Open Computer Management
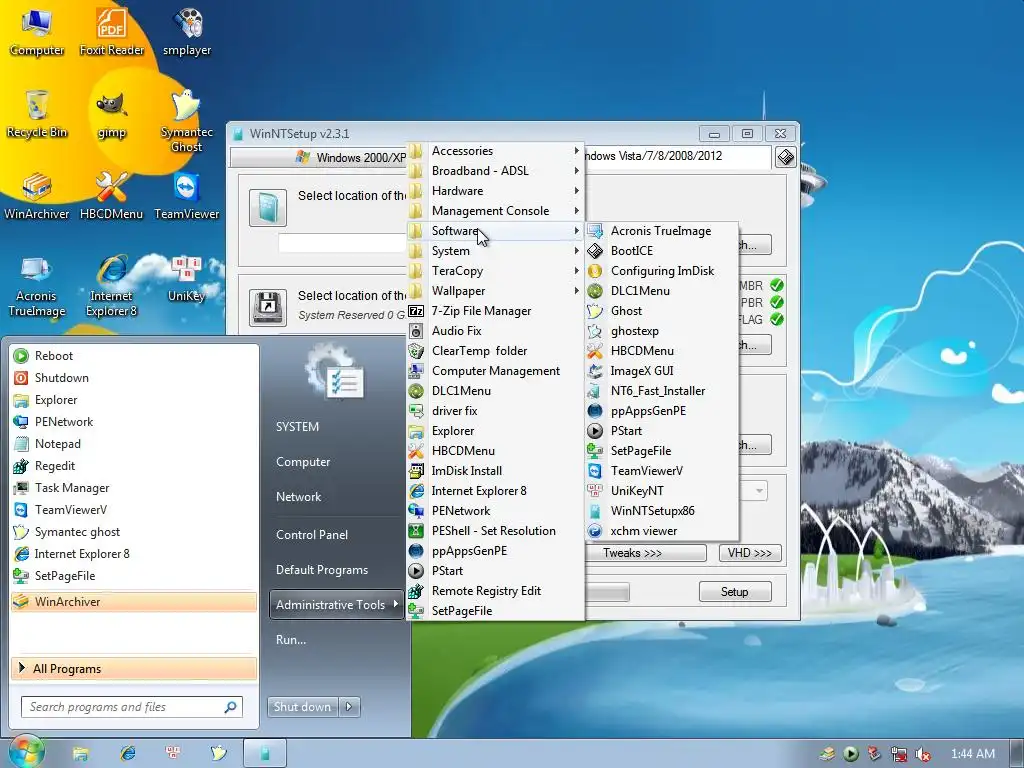Image resolution: width=1024 pixels, height=768 pixels. point(494,371)
